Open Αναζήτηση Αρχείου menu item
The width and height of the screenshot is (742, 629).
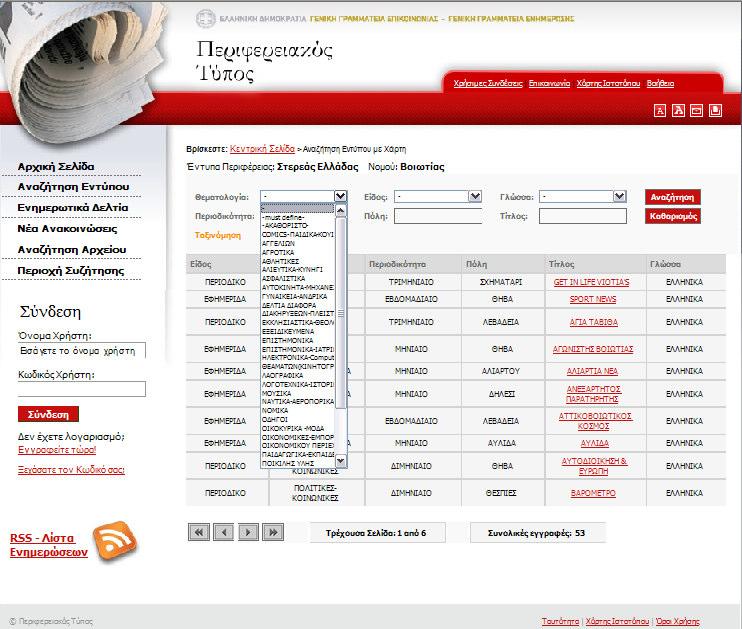(72, 250)
